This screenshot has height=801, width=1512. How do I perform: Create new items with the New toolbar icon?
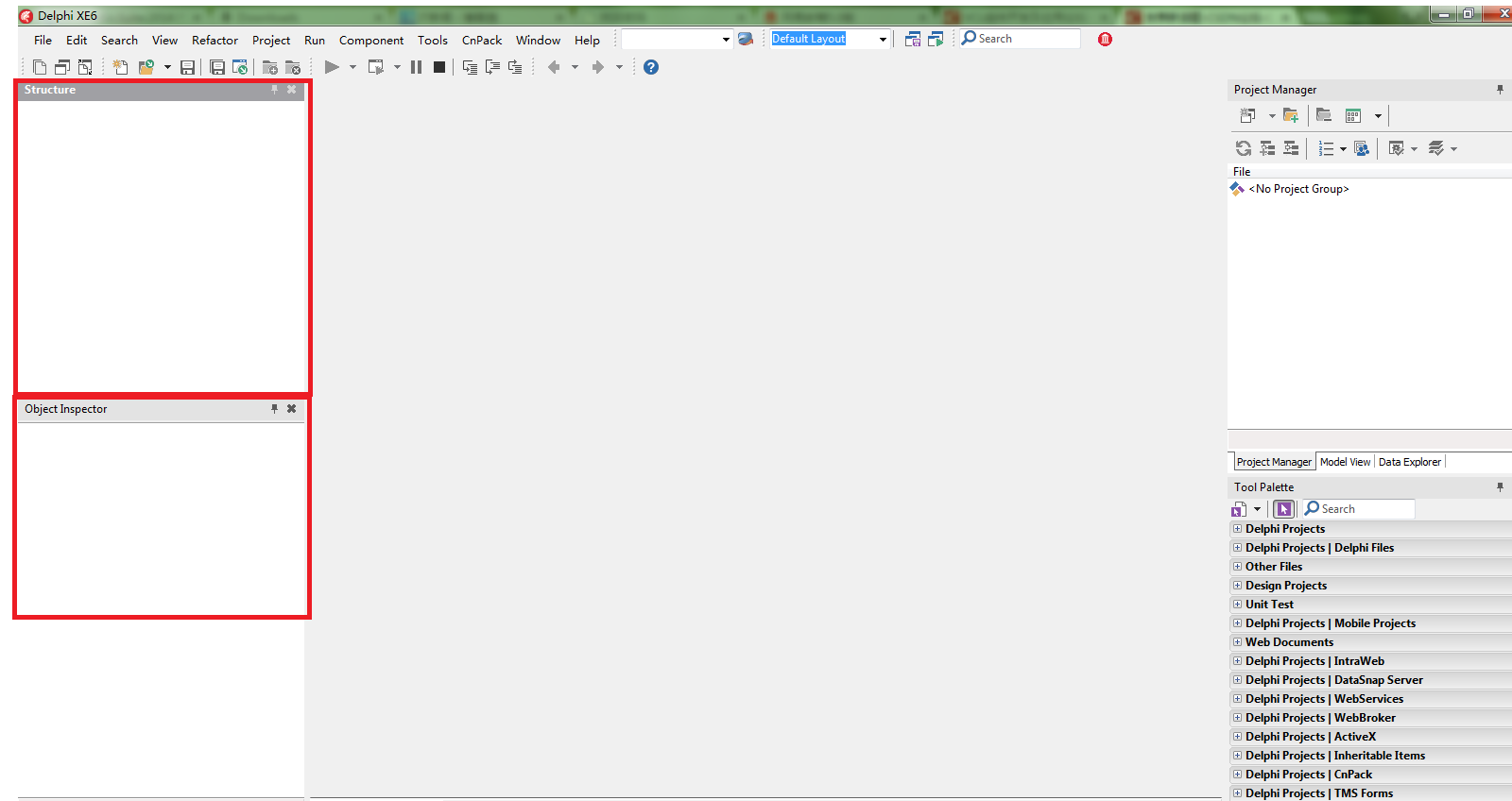(x=40, y=67)
